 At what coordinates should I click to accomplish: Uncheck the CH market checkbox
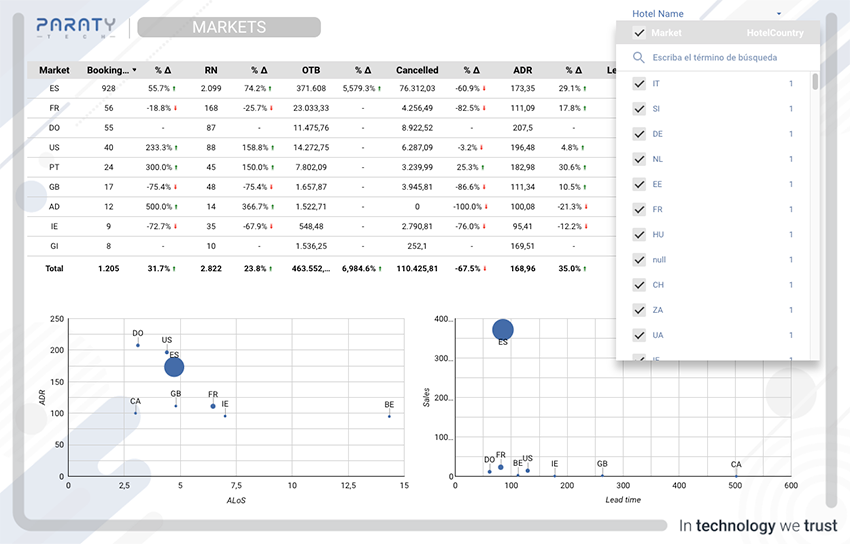point(639,284)
